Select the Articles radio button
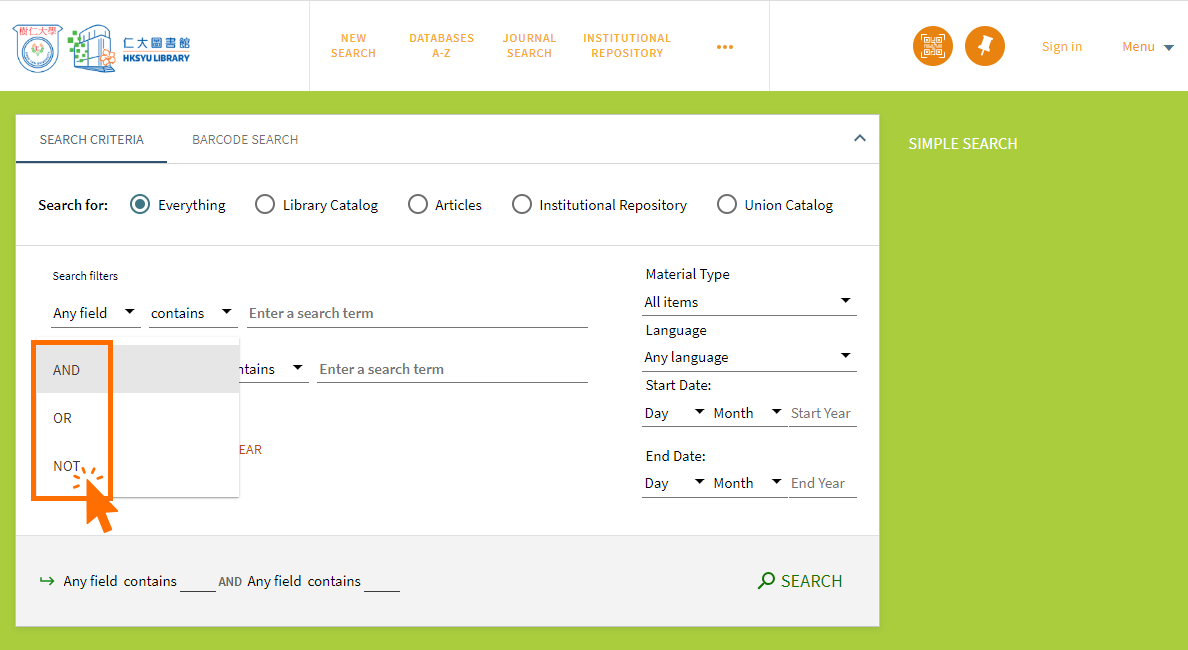Viewport: 1188px width, 650px height. 418,205
